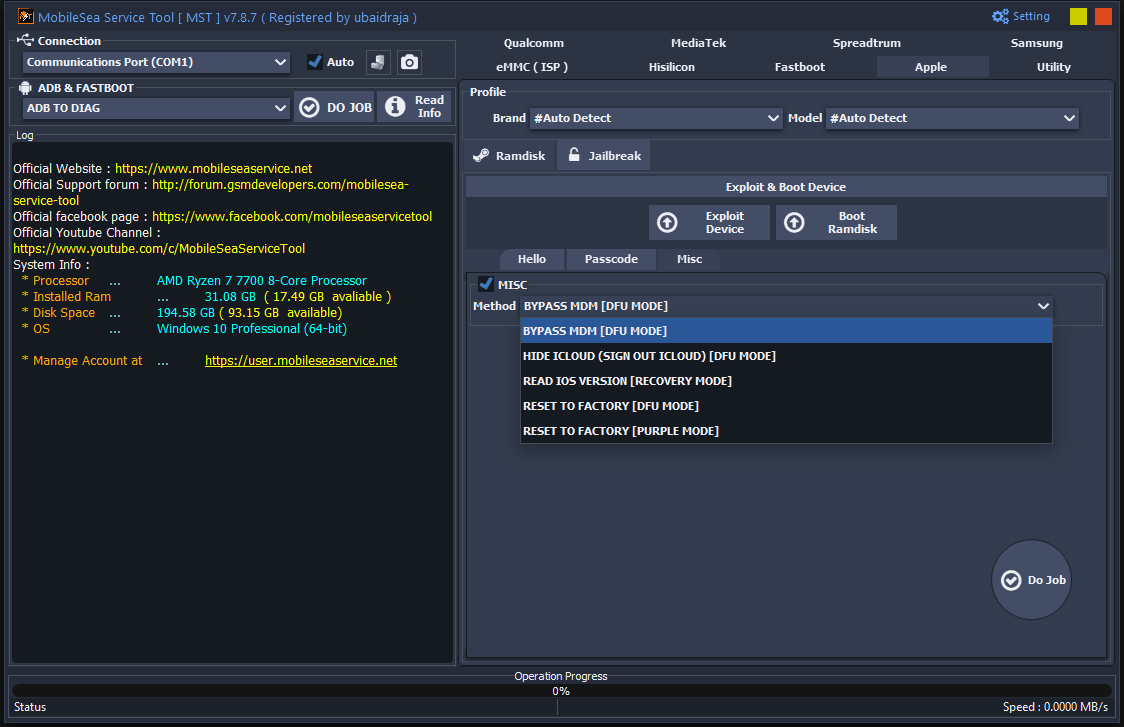Select HIDE ICLOUD (SIGN OUT ICLOUD) method

click(x=649, y=356)
